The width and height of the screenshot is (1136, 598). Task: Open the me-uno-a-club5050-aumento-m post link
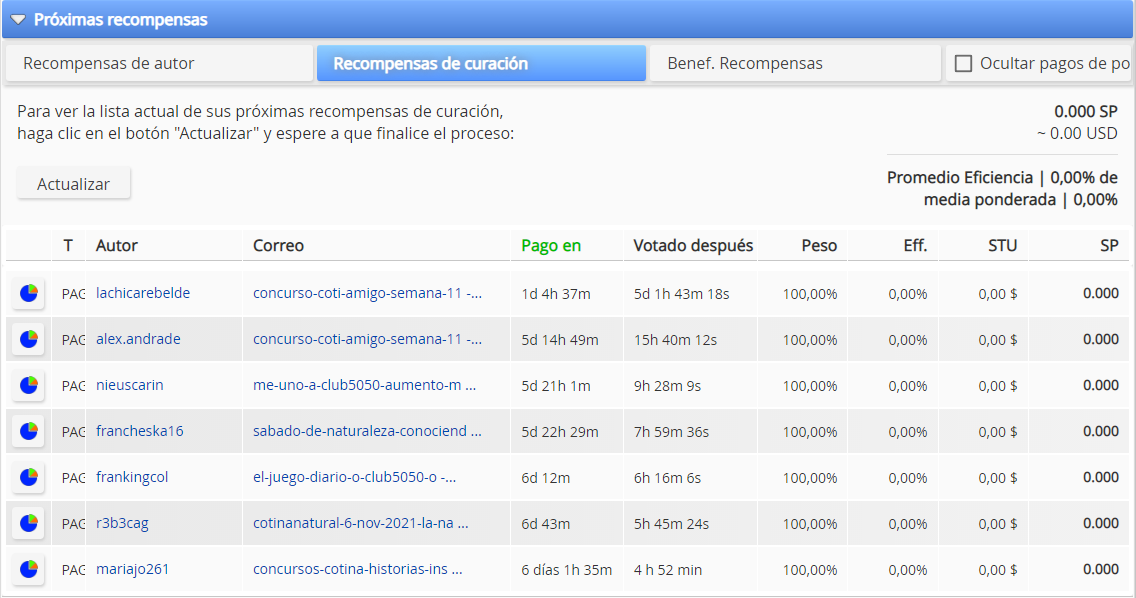click(364, 385)
